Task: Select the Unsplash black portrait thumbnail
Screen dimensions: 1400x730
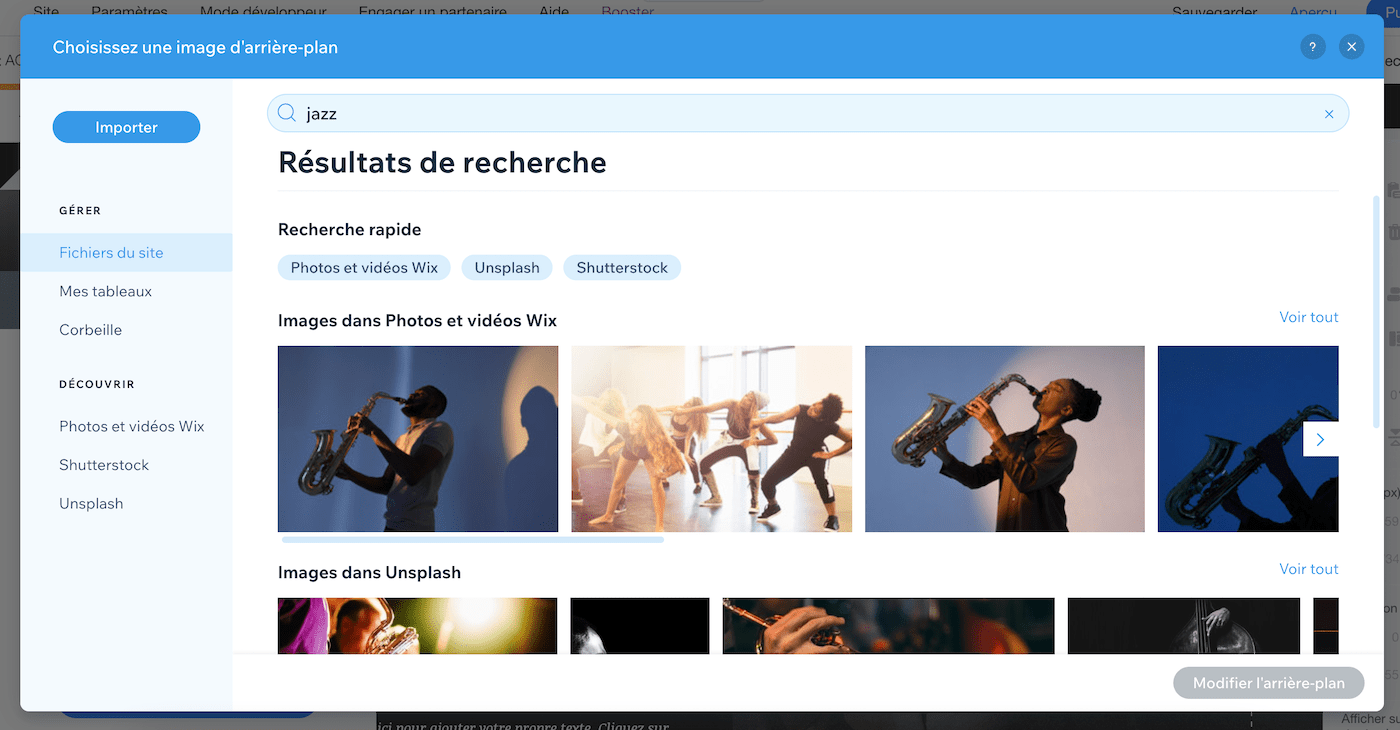Action: [640, 626]
